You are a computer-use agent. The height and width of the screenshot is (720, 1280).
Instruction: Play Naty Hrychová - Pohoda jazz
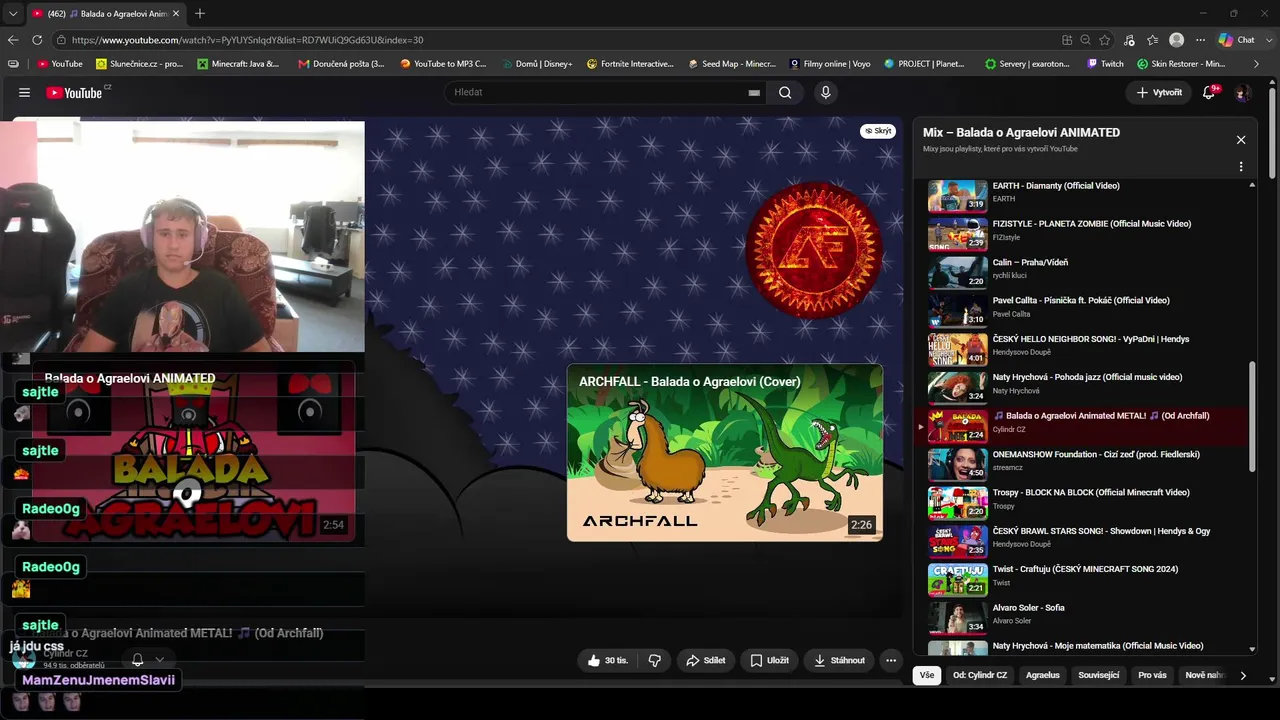(1084, 387)
